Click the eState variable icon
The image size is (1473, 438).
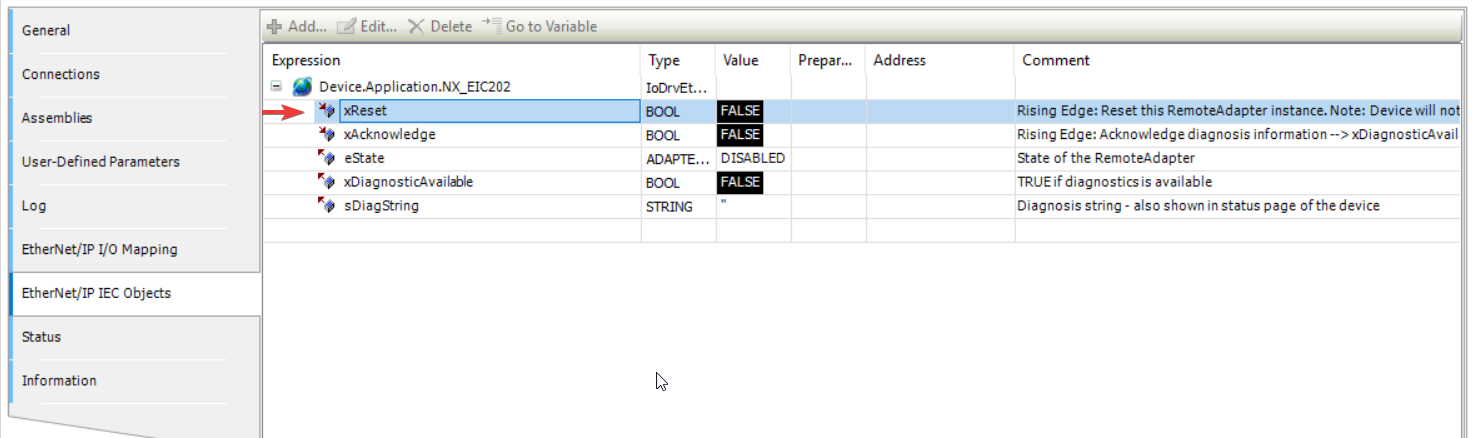(x=326, y=158)
